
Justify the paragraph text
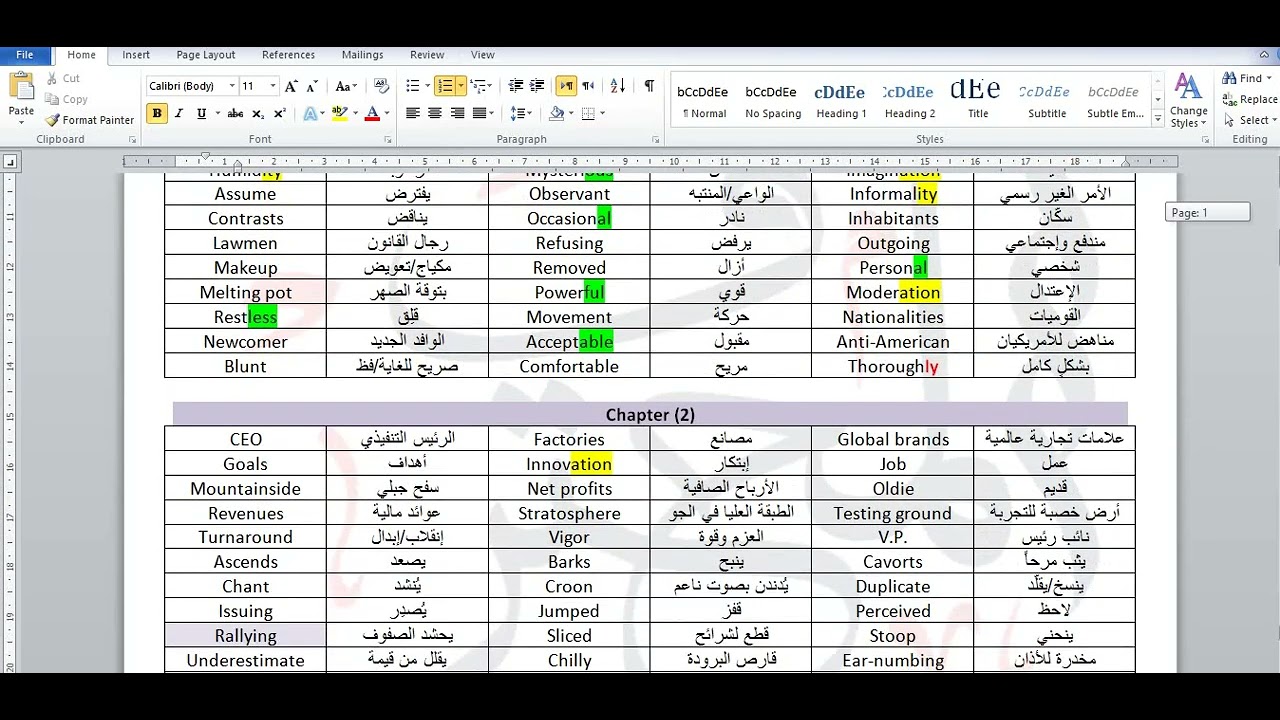pyautogui.click(x=479, y=114)
